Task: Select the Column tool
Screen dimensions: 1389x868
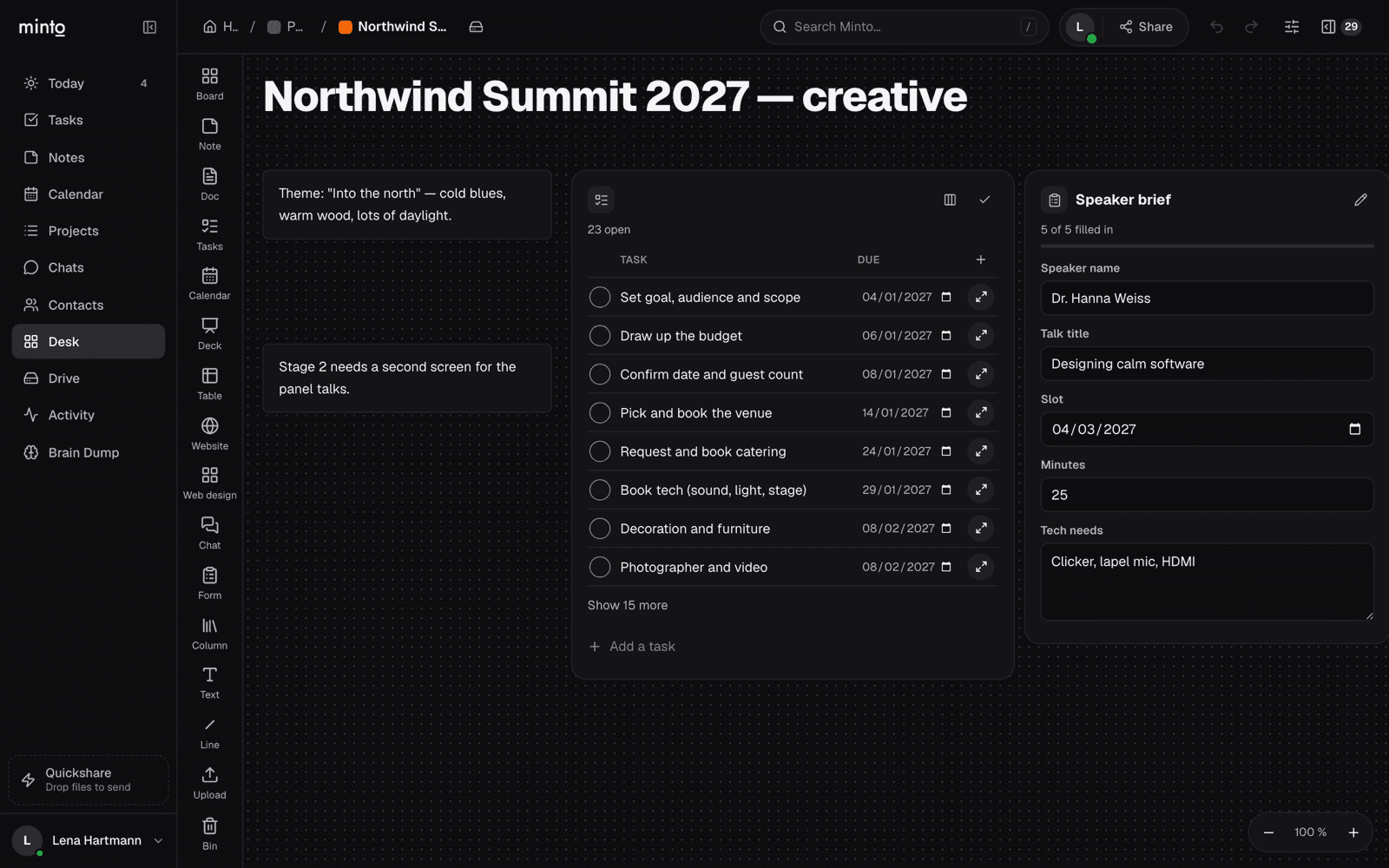Action: (x=209, y=634)
